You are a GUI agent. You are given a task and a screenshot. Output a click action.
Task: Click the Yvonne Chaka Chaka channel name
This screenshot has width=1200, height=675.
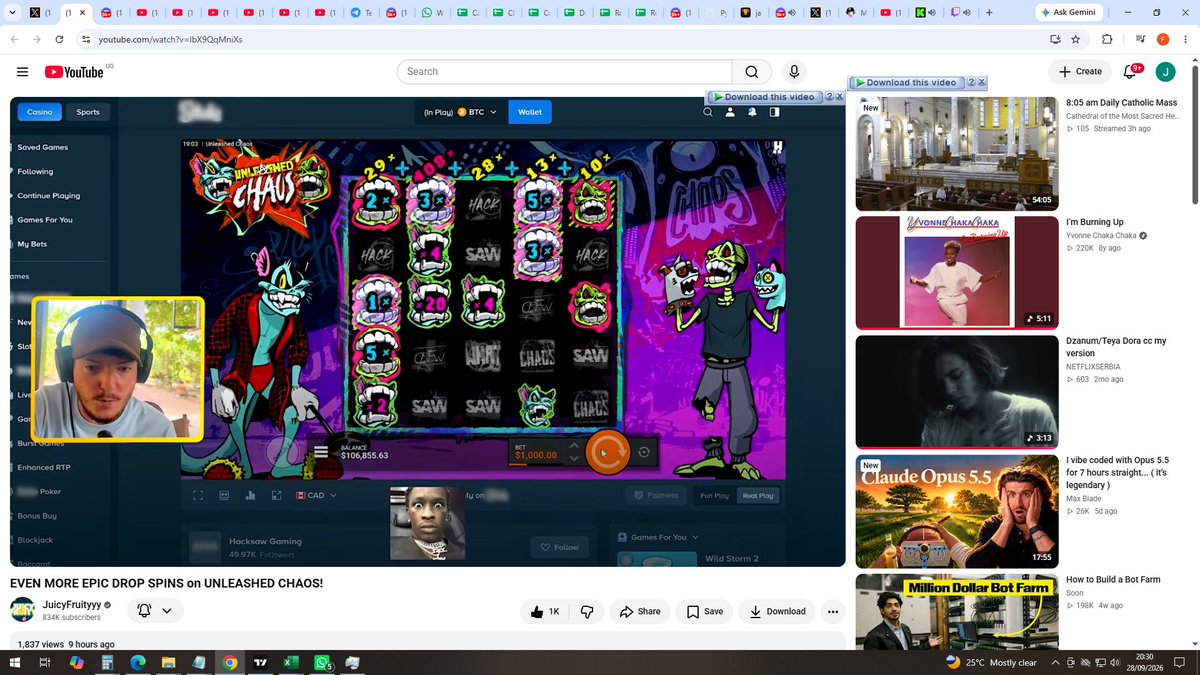click(1101, 236)
